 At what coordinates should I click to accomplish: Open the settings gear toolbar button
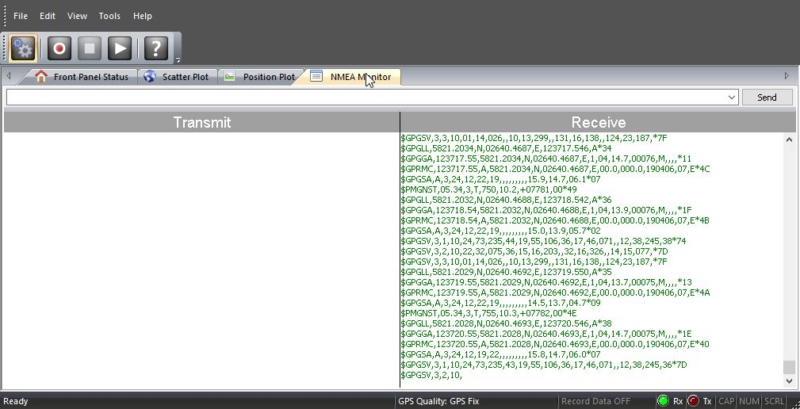[24, 47]
